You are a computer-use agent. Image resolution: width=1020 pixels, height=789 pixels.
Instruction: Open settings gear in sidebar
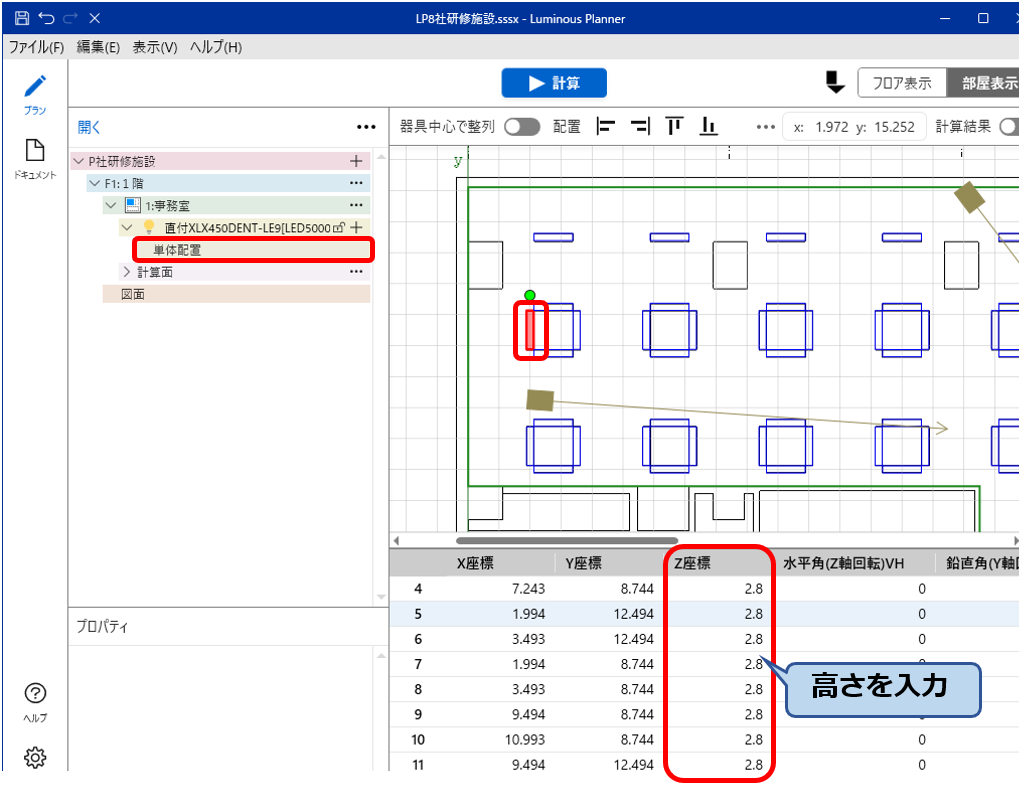click(x=35, y=758)
